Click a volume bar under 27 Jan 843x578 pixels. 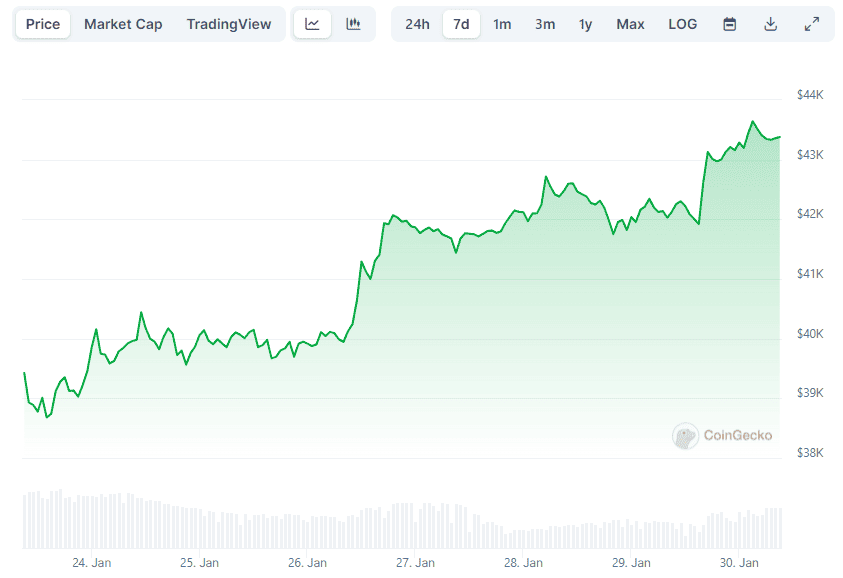tap(415, 520)
